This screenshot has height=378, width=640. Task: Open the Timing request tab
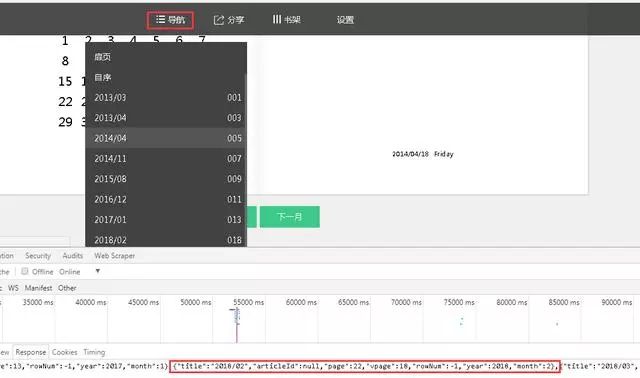pos(94,352)
